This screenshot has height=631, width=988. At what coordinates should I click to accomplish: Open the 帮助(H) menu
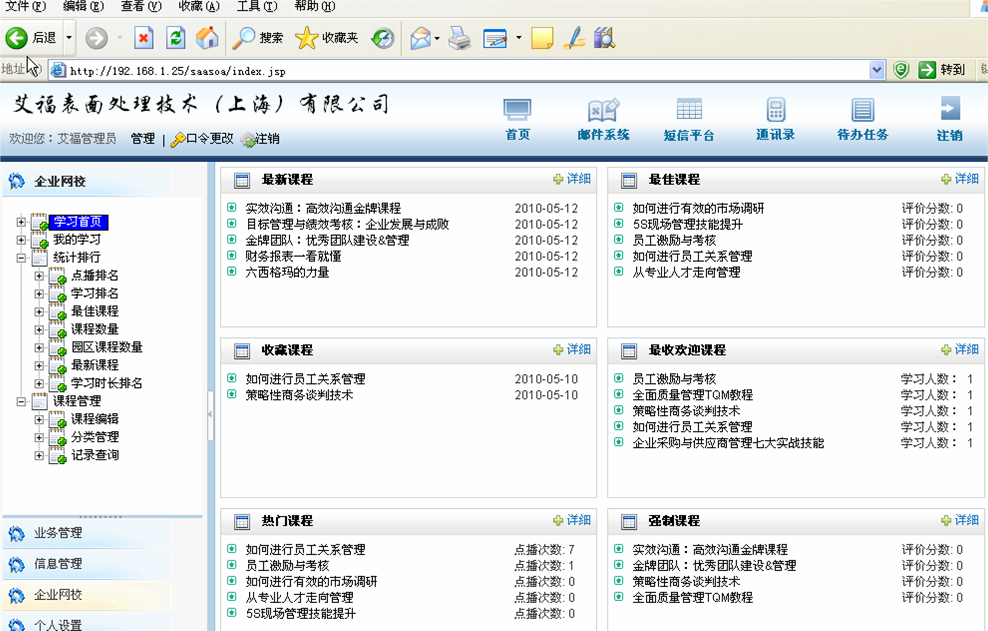(x=314, y=6)
